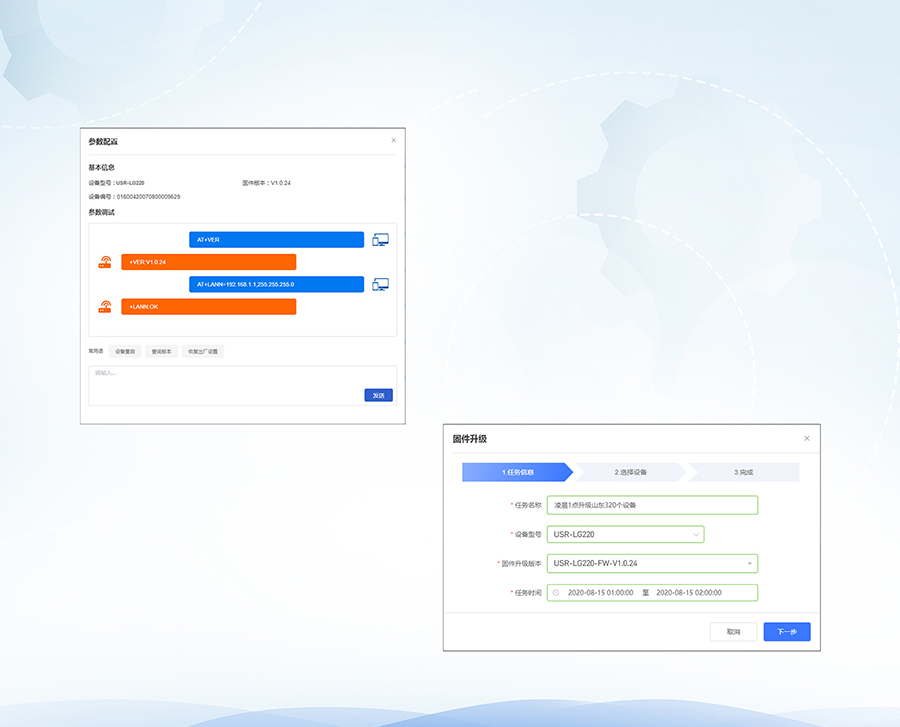Go to the 2.选择设备 step

tap(630, 472)
